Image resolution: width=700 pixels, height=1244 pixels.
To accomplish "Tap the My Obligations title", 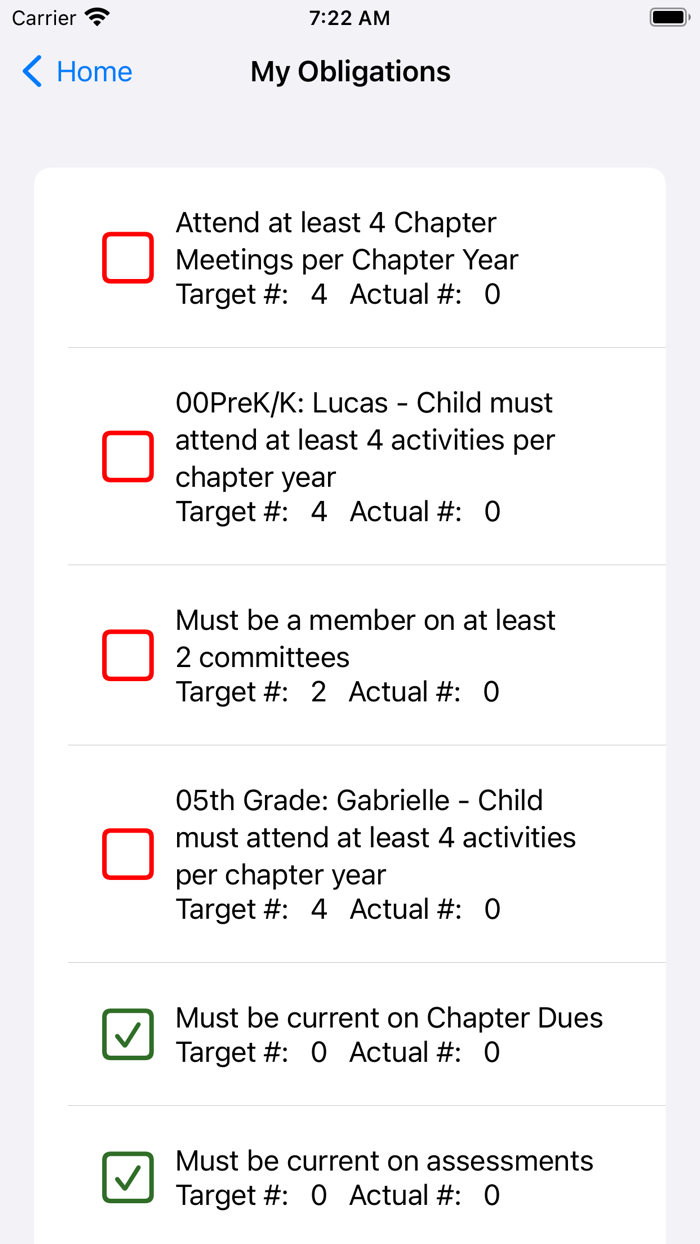I will [x=350, y=72].
